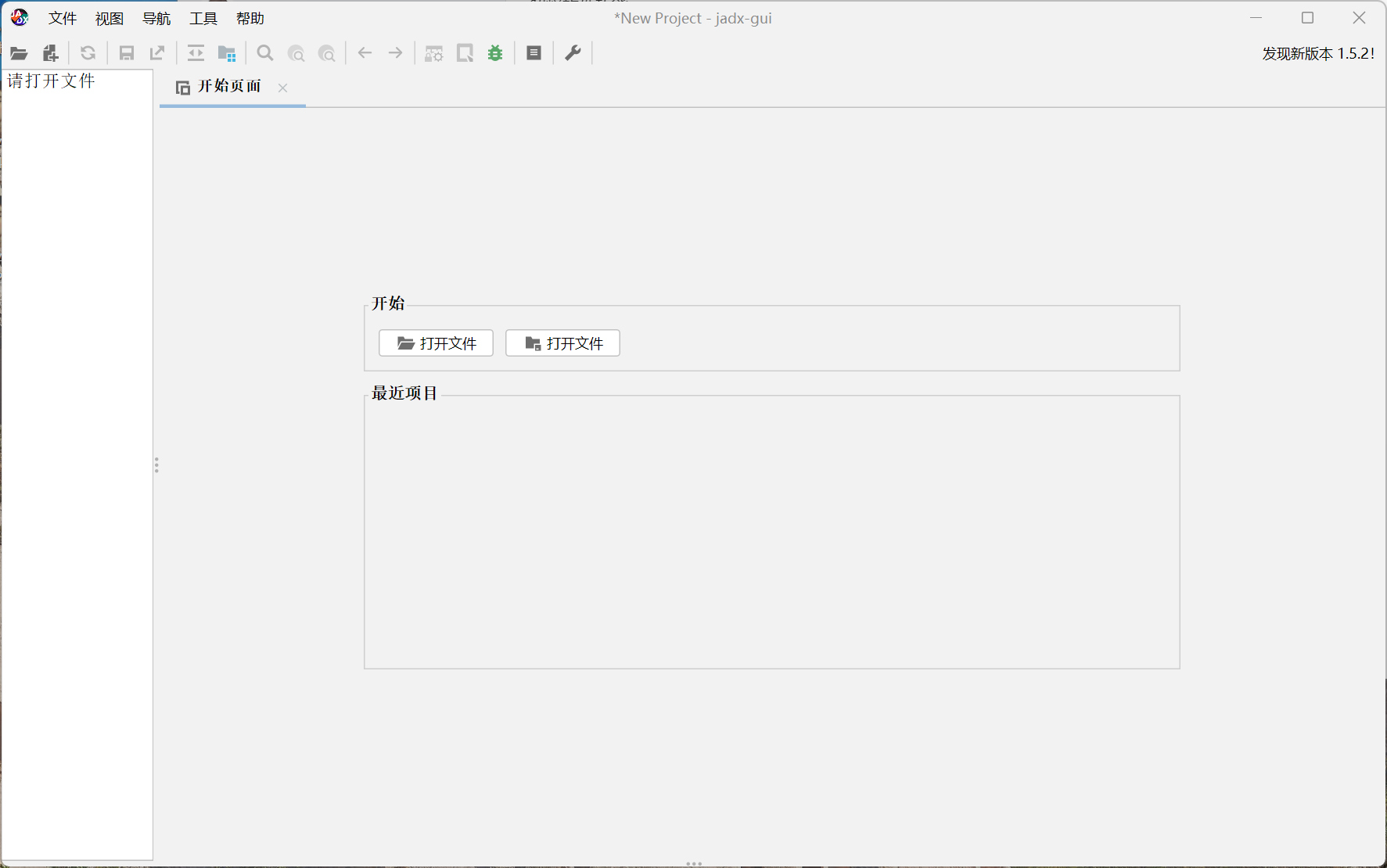Open preferences with the wrench icon
The height and width of the screenshot is (868, 1387).
pos(573,53)
